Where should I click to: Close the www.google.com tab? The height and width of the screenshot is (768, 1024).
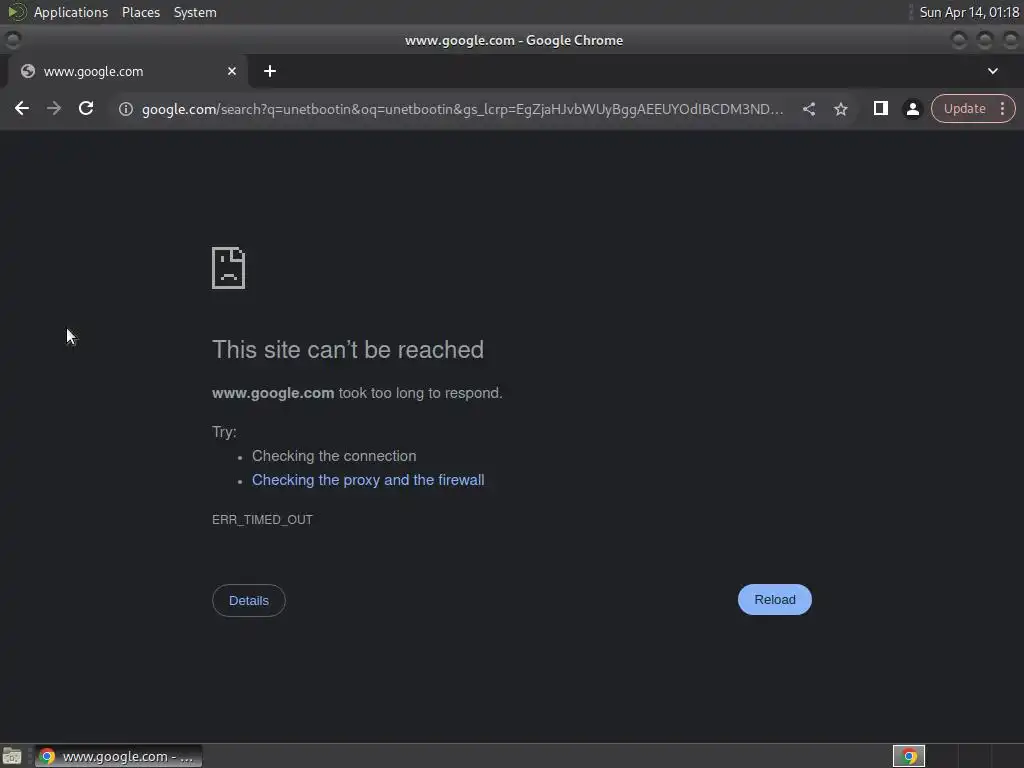[232, 71]
